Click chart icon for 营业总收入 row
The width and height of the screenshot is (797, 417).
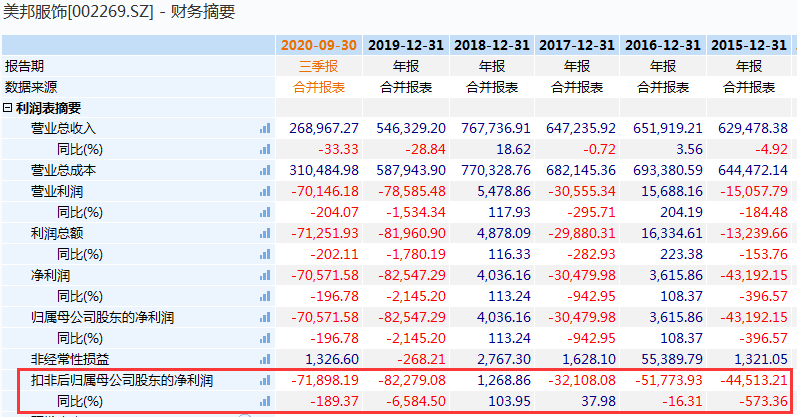coord(265,128)
